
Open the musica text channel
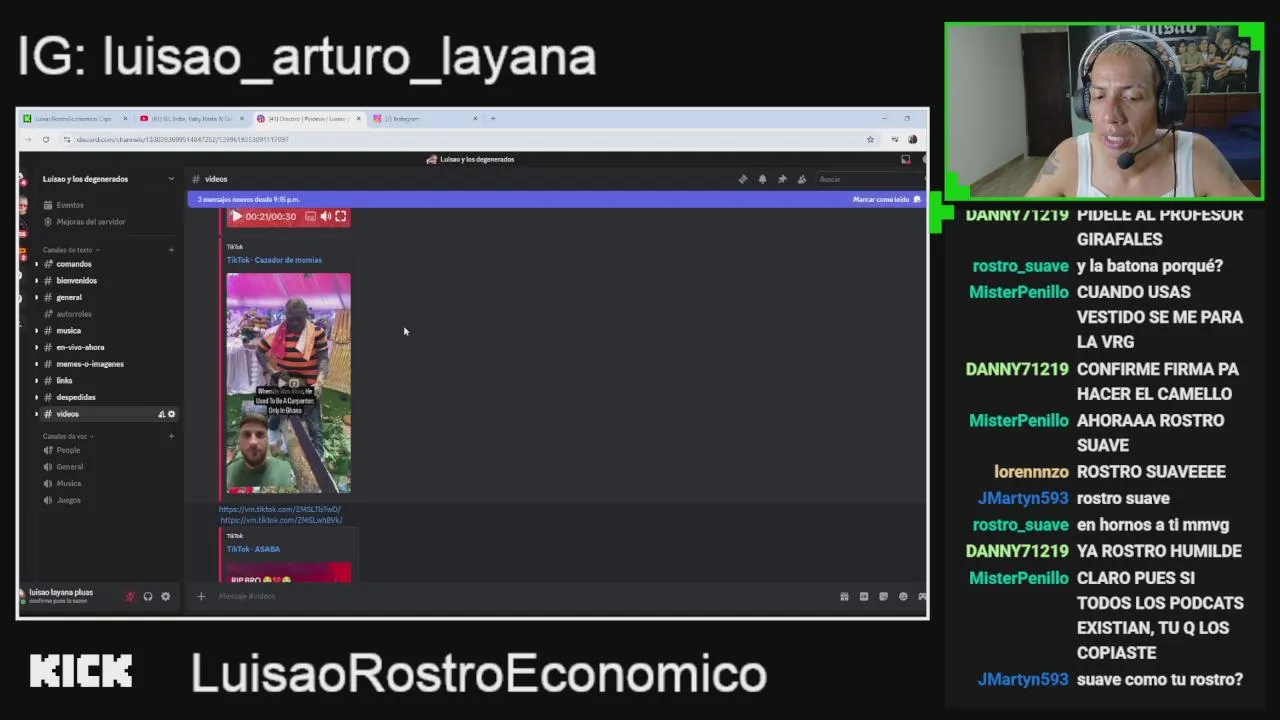pyautogui.click(x=69, y=331)
